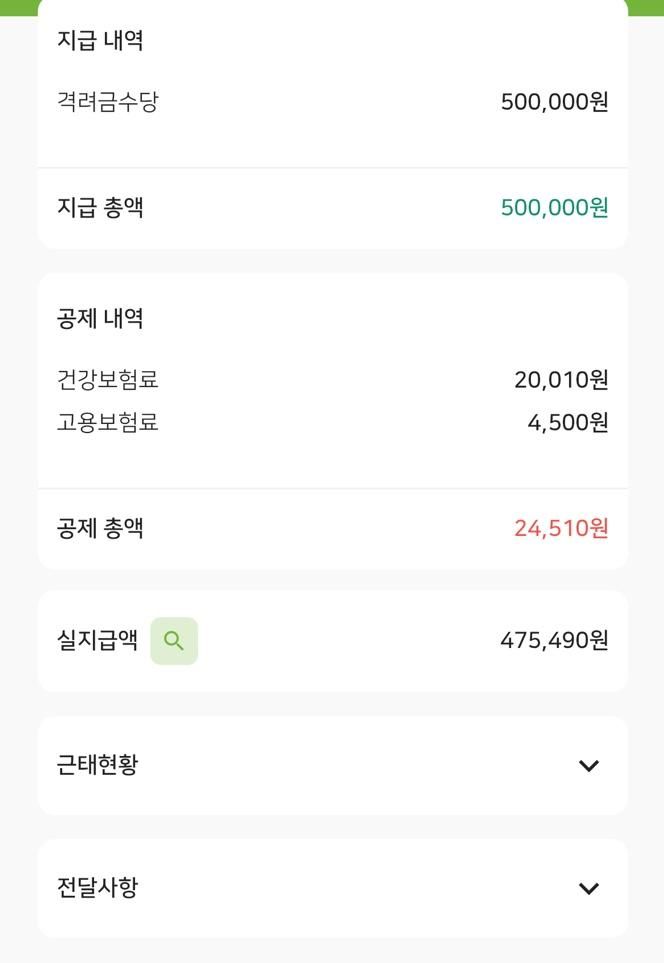Click the red 24,510원 deduction total

tap(561, 528)
